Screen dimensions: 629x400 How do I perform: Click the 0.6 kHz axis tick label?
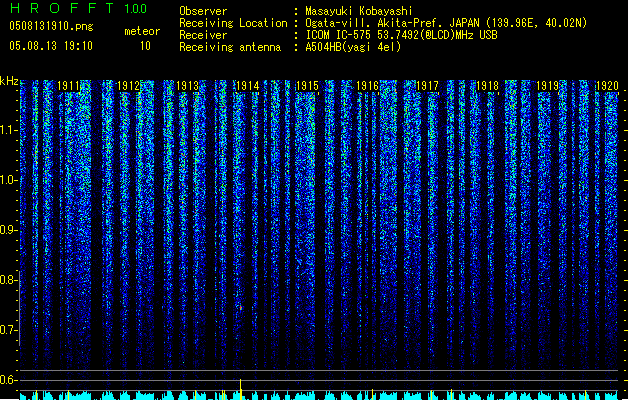click(x=8, y=380)
